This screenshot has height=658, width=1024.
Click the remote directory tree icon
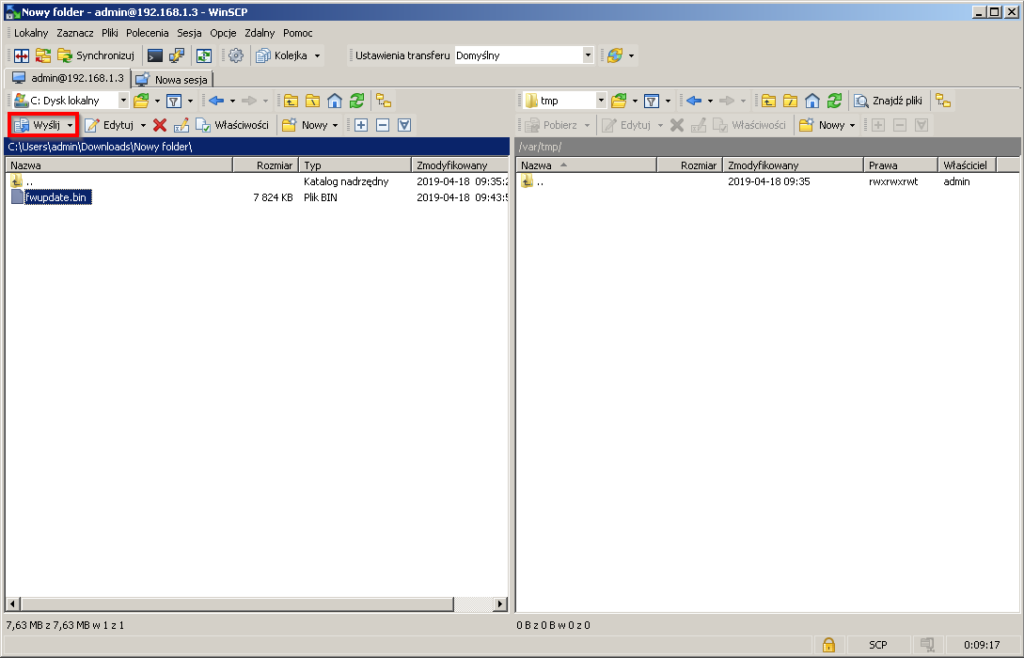click(x=943, y=100)
